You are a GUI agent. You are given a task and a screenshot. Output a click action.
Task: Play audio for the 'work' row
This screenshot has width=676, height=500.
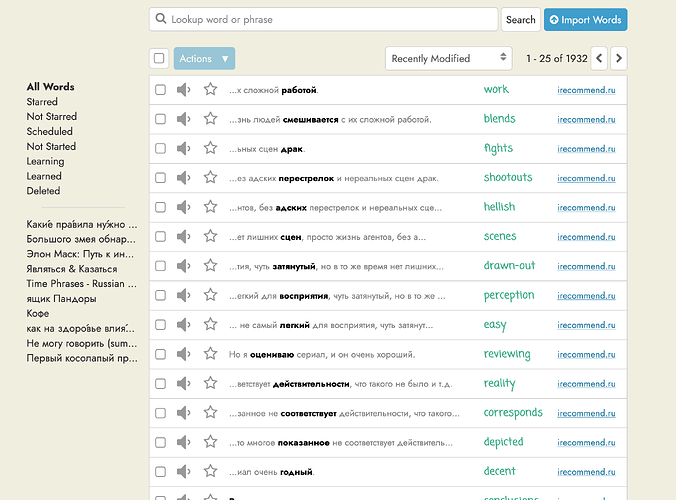183,90
